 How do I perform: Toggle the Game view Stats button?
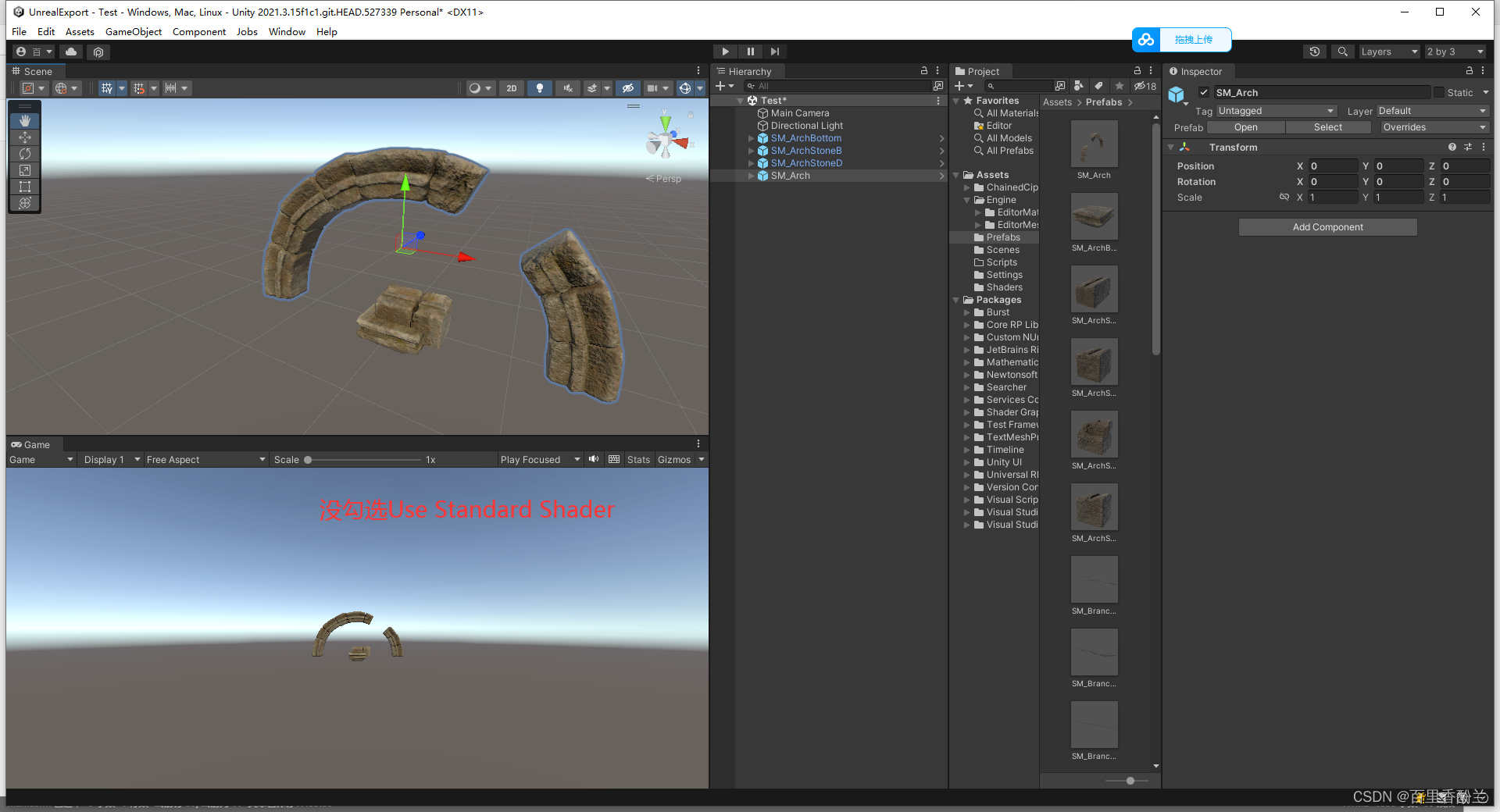click(x=638, y=459)
